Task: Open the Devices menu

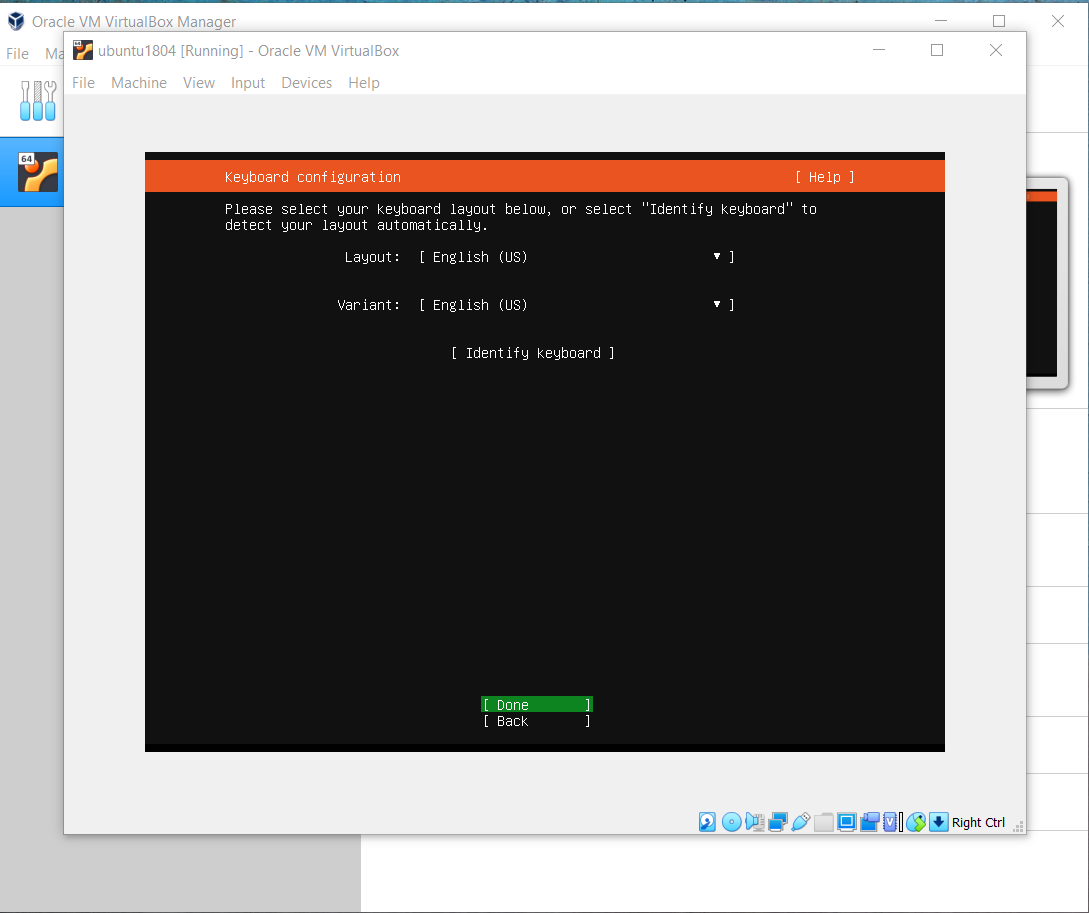Action: click(306, 83)
